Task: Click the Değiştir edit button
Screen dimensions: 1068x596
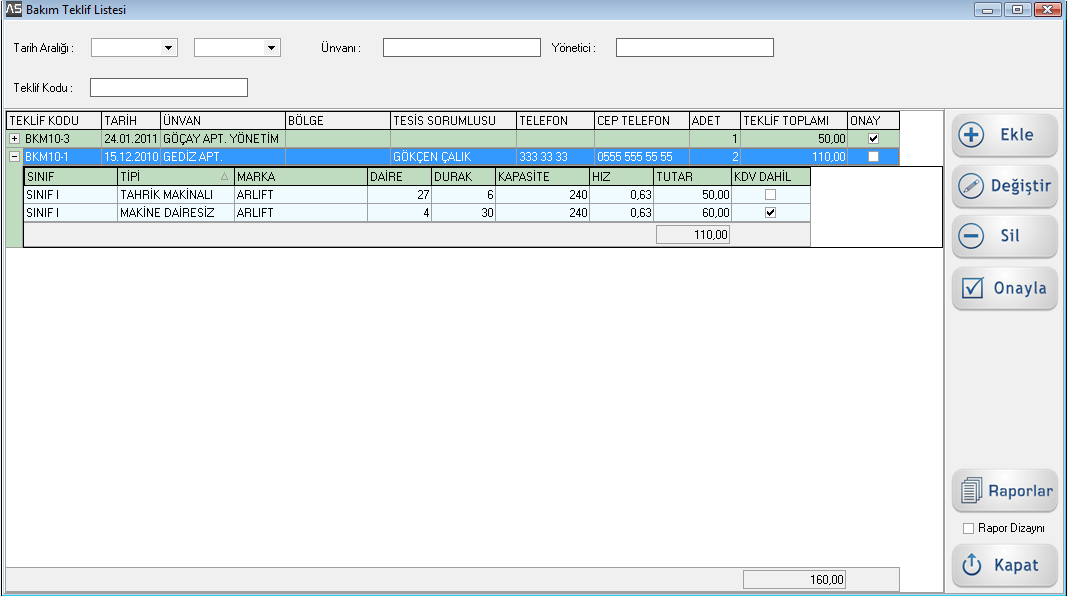Action: pos(1005,186)
